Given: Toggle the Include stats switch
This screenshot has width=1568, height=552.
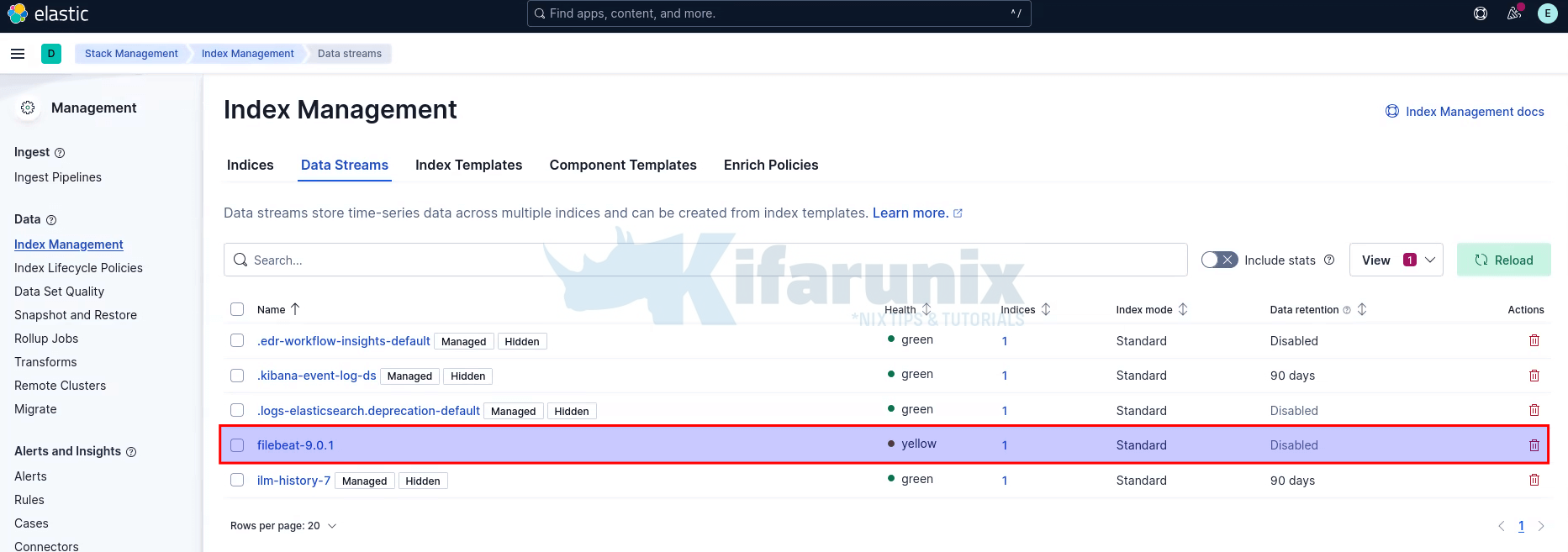Looking at the screenshot, I should [x=1219, y=260].
